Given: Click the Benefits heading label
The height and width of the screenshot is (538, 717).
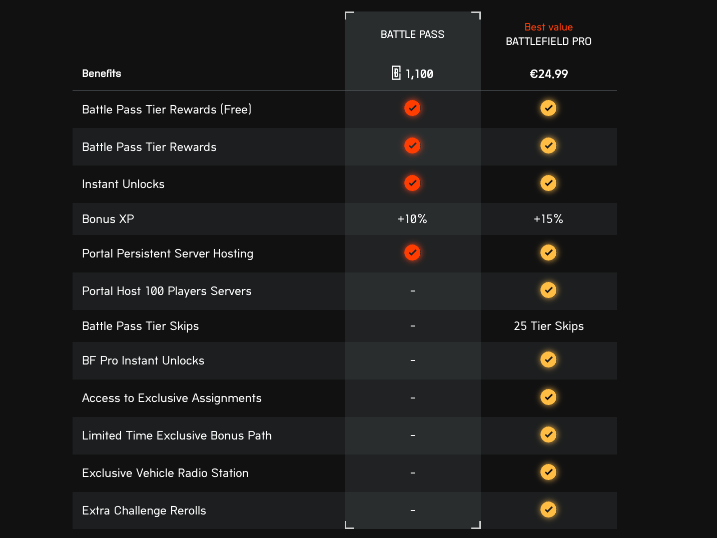Looking at the screenshot, I should [x=101, y=73].
